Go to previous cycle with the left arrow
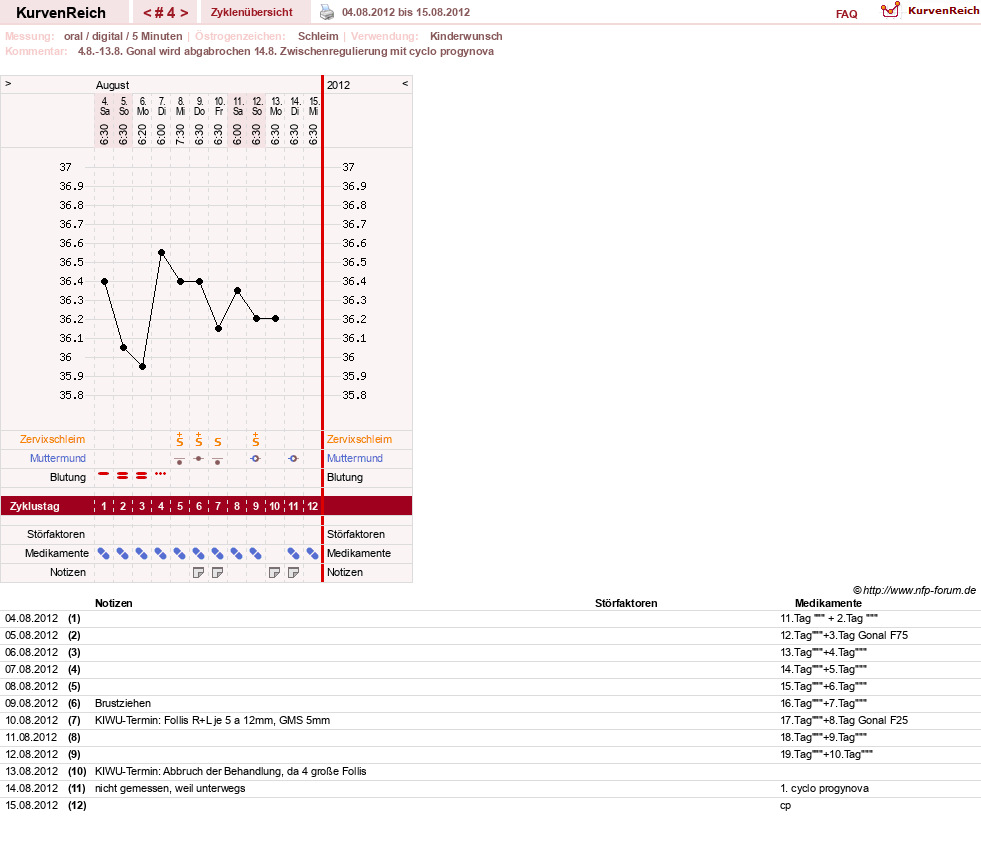 [147, 13]
